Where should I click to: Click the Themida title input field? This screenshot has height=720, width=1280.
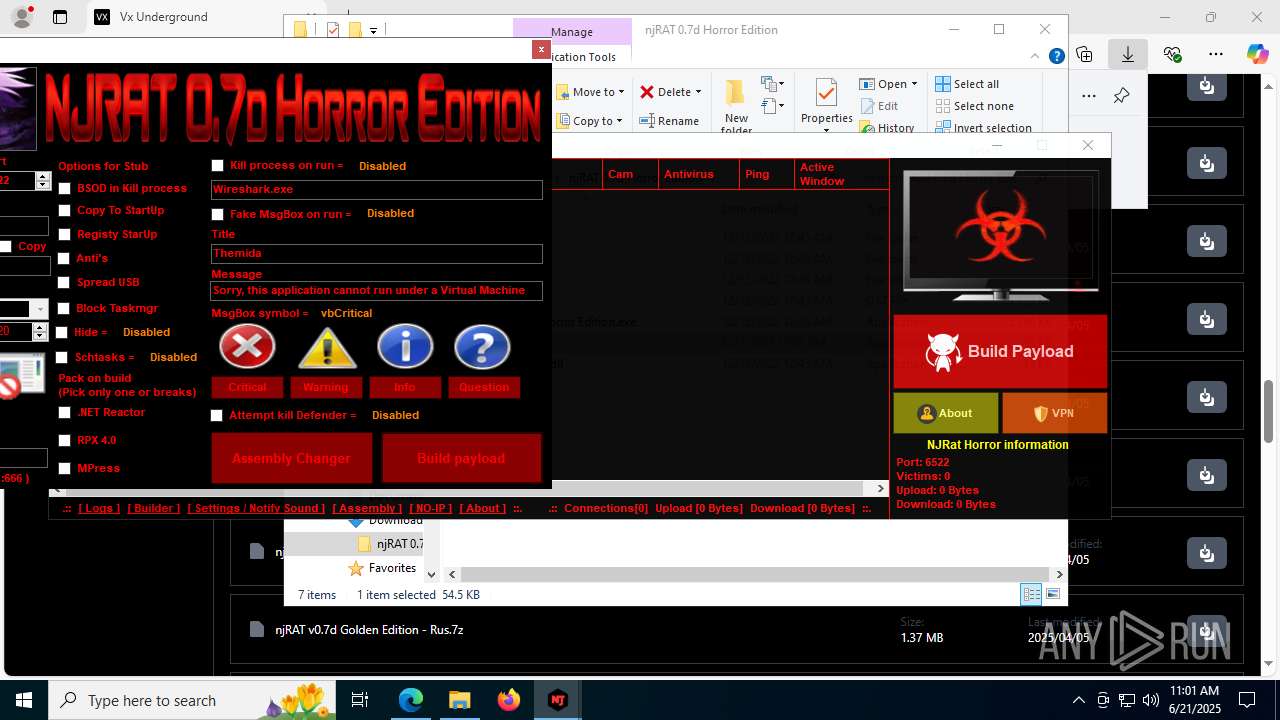pos(377,254)
